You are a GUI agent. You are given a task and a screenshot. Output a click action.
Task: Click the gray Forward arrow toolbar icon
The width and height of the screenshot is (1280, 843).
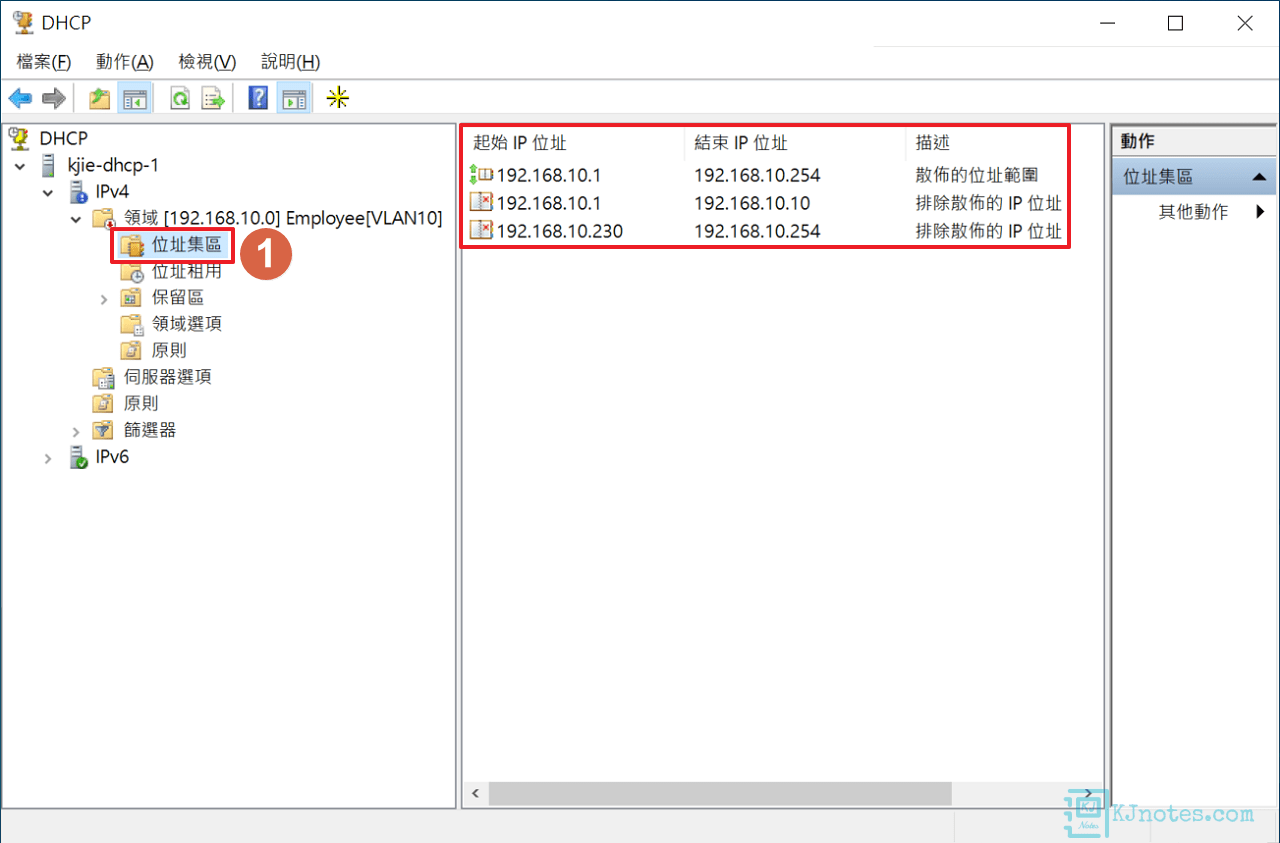coord(54,98)
